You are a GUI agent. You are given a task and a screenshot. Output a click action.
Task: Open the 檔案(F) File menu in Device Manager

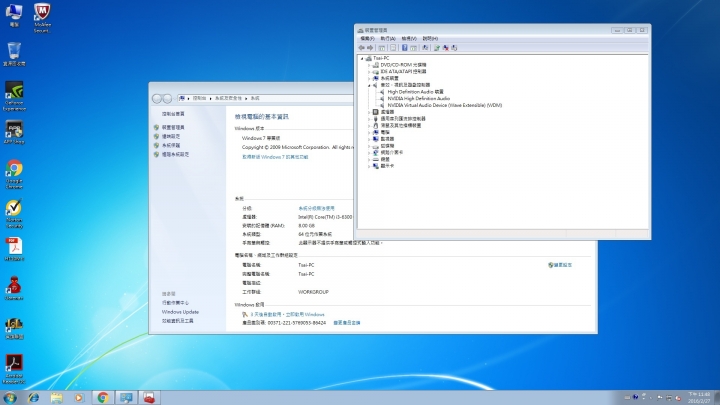click(367, 39)
